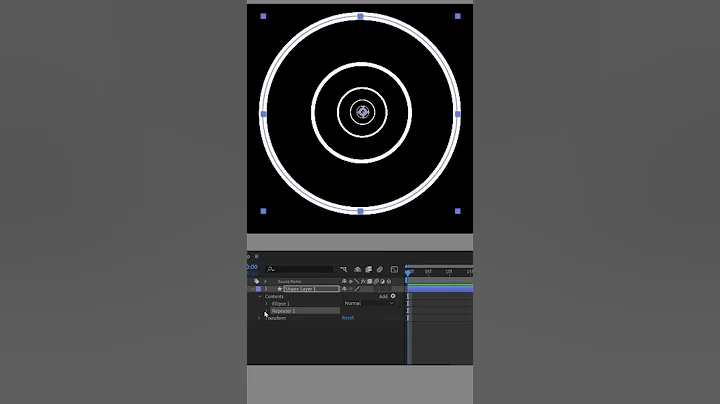Viewport: 720px width, 404px height.
Task: Click the right middle ellipse handle in viewer
Action: pyautogui.click(x=457, y=114)
